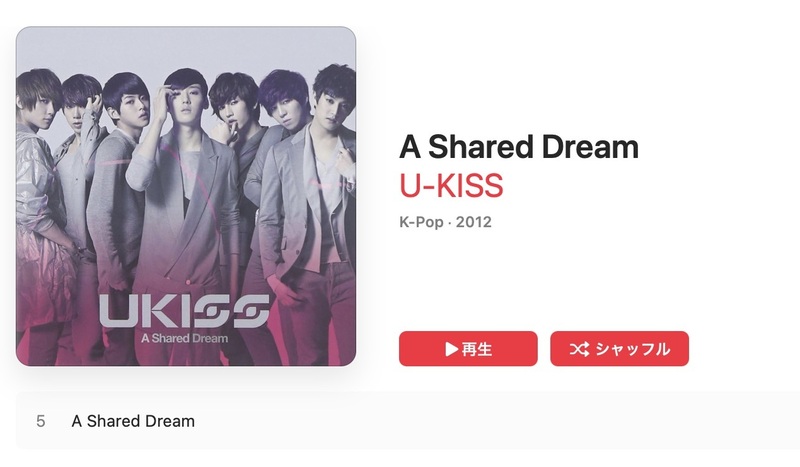
Task: Click the large A Shared Dream album heading
Action: [519, 147]
